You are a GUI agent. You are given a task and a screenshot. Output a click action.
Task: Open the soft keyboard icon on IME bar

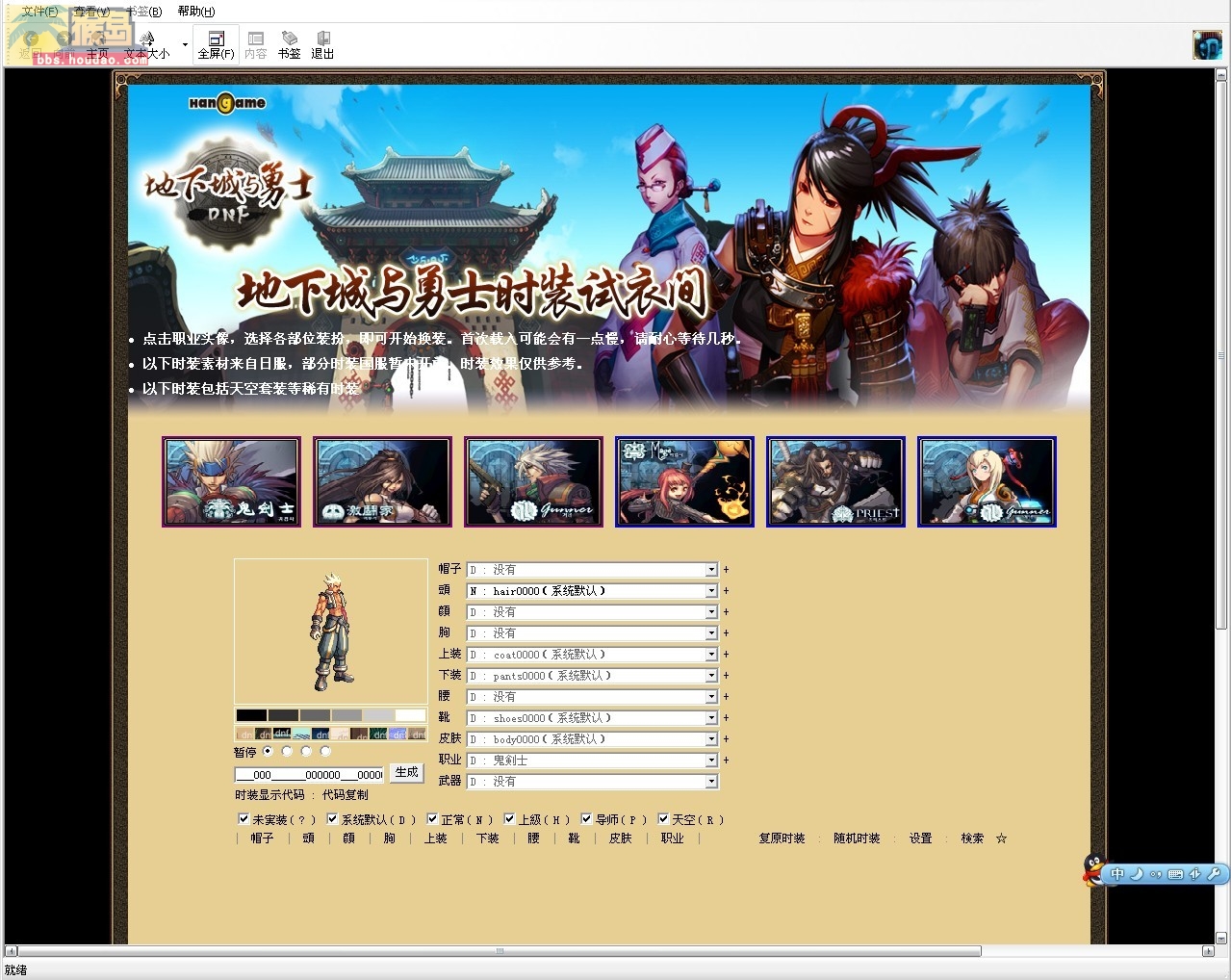click(1175, 874)
